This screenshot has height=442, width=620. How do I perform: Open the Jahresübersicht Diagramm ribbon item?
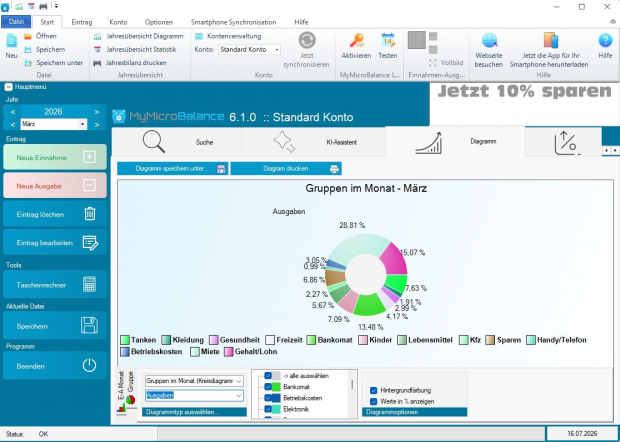(x=138, y=36)
